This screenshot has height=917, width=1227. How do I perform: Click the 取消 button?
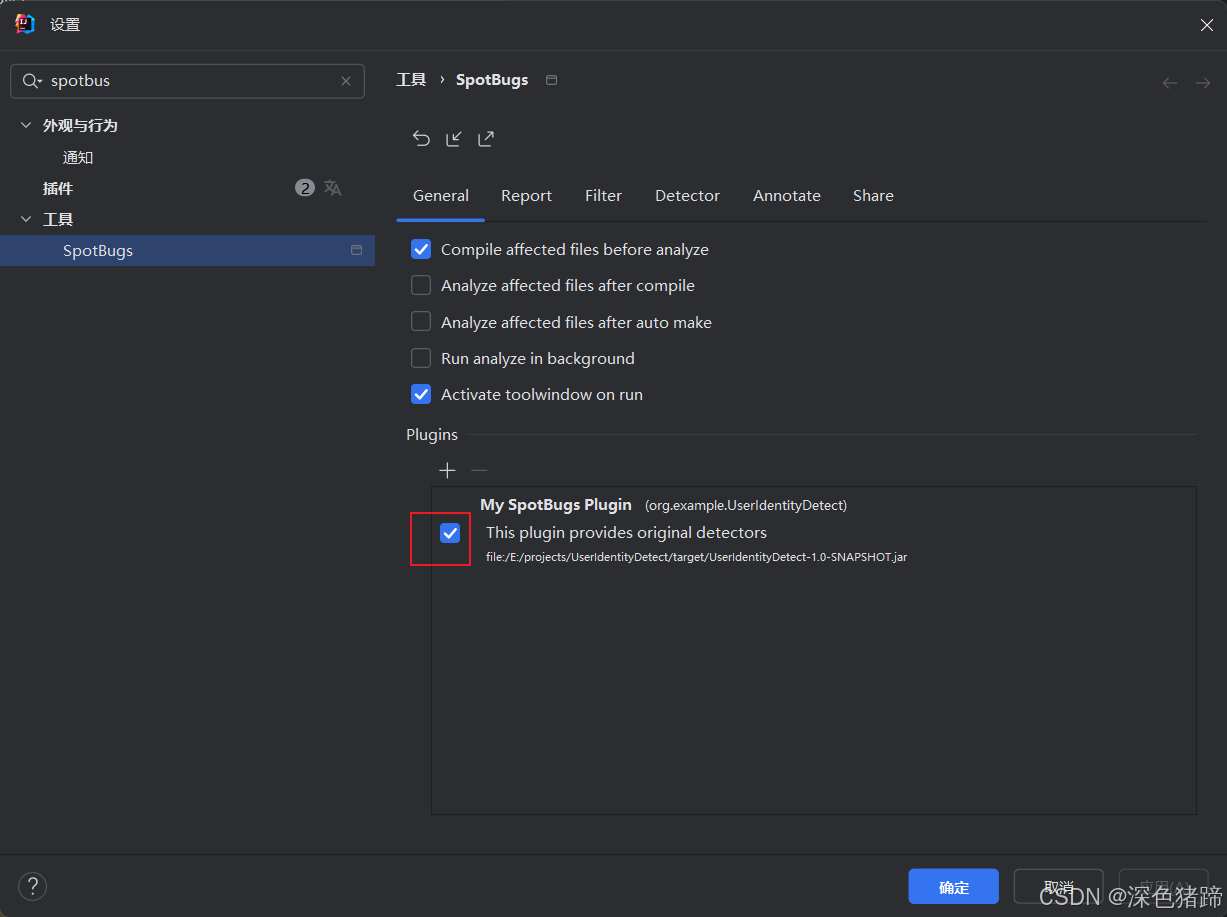1059,887
